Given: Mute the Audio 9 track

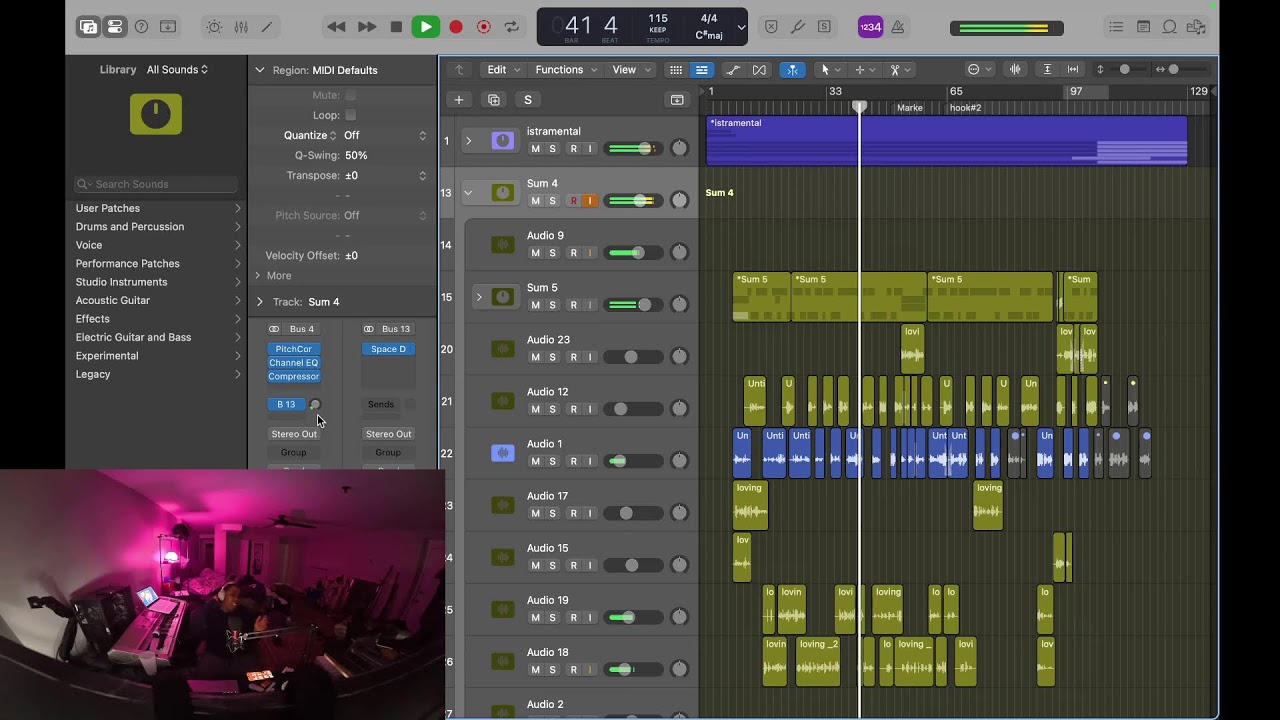Looking at the screenshot, I should pos(535,253).
